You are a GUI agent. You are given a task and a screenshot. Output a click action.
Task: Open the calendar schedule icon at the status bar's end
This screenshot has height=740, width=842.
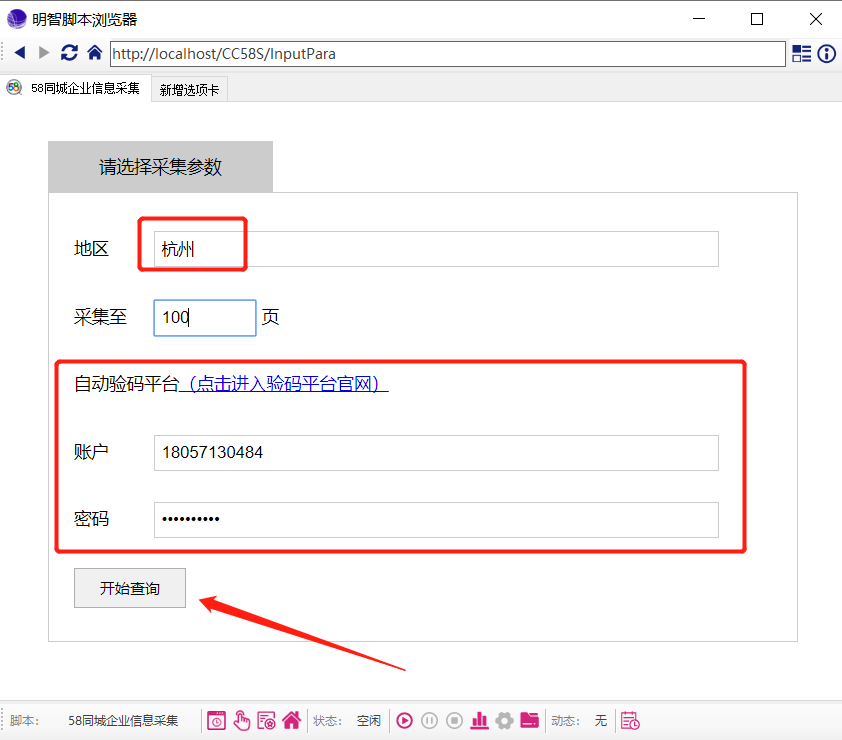point(630,721)
